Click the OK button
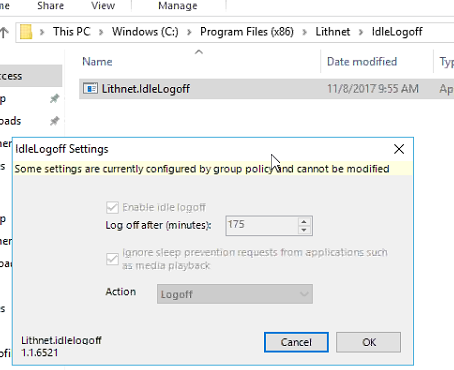The height and width of the screenshot is (370, 454). (369, 342)
